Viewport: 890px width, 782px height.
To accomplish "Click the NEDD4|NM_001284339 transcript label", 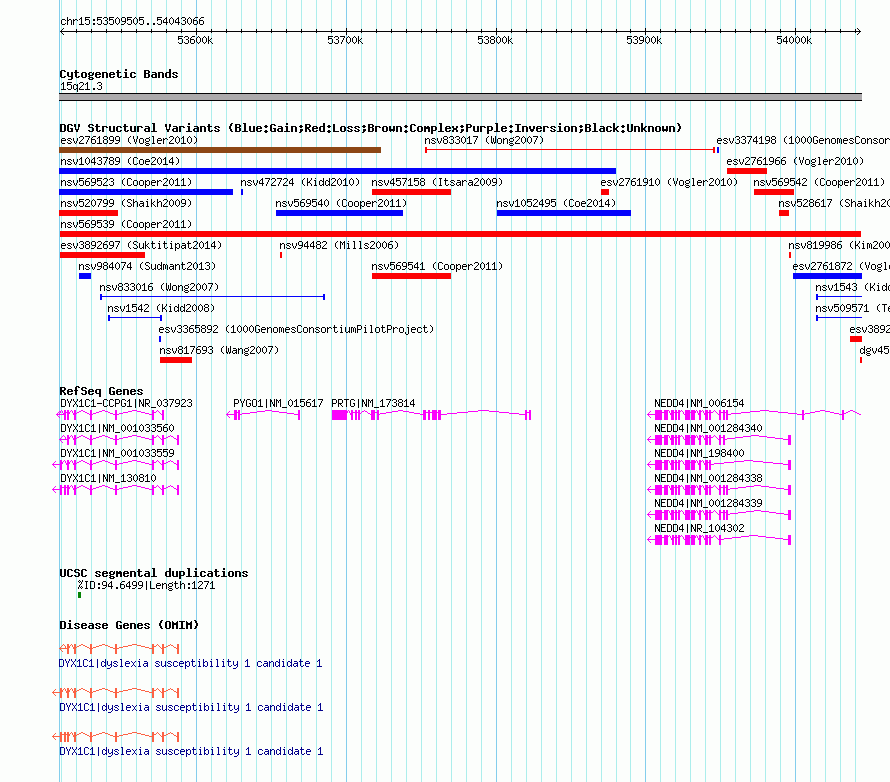I will (708, 503).
